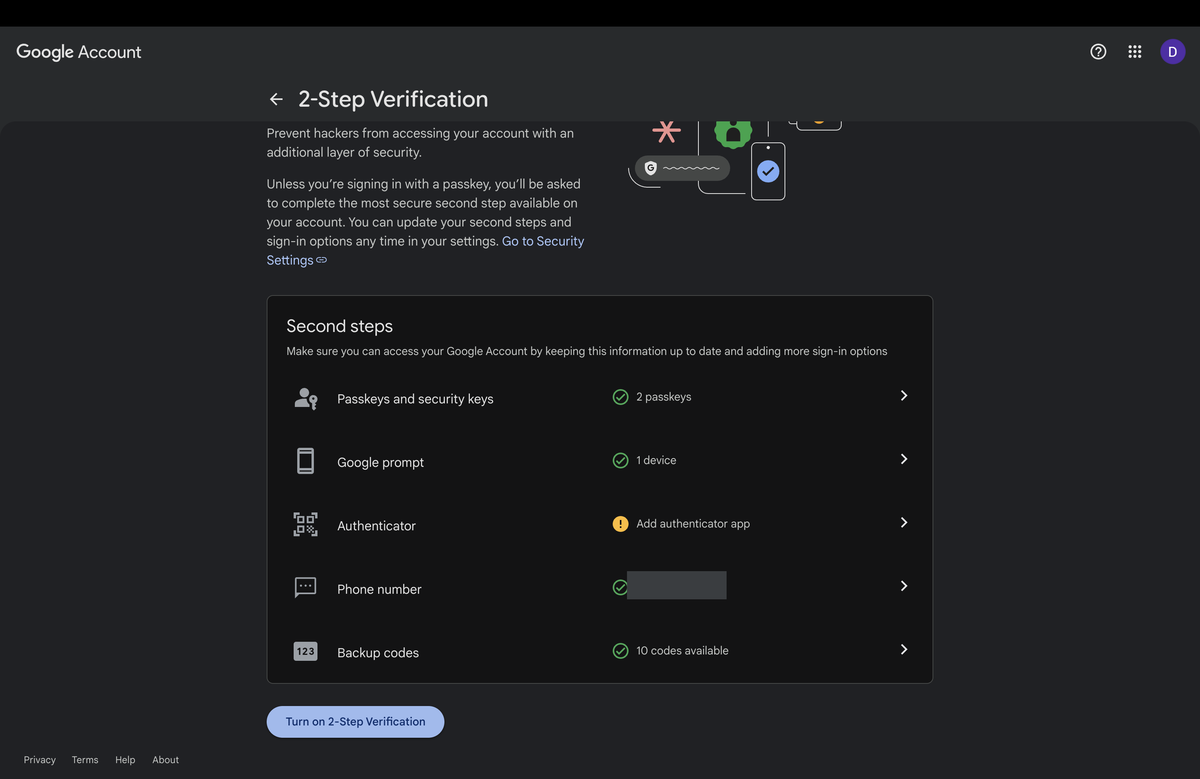Click the redacted phone number value
This screenshot has width=1200, height=779.
(x=677, y=585)
